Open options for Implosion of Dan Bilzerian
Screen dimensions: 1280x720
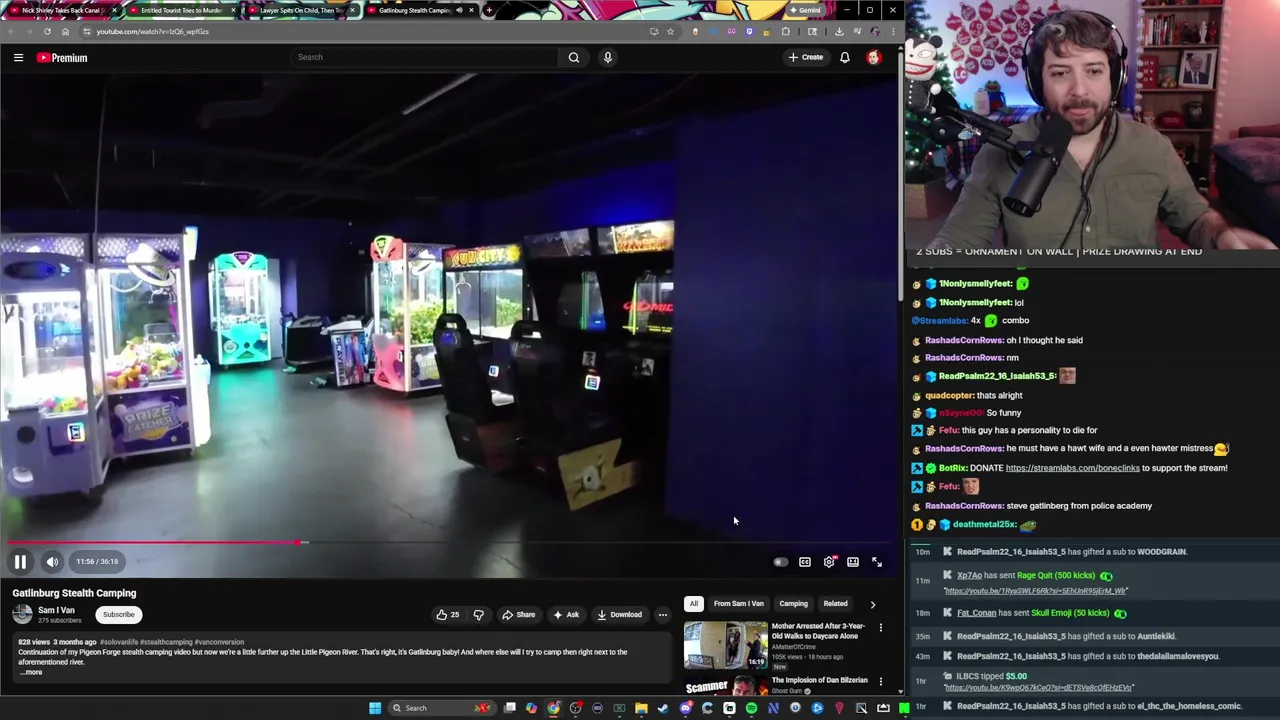tap(881, 682)
